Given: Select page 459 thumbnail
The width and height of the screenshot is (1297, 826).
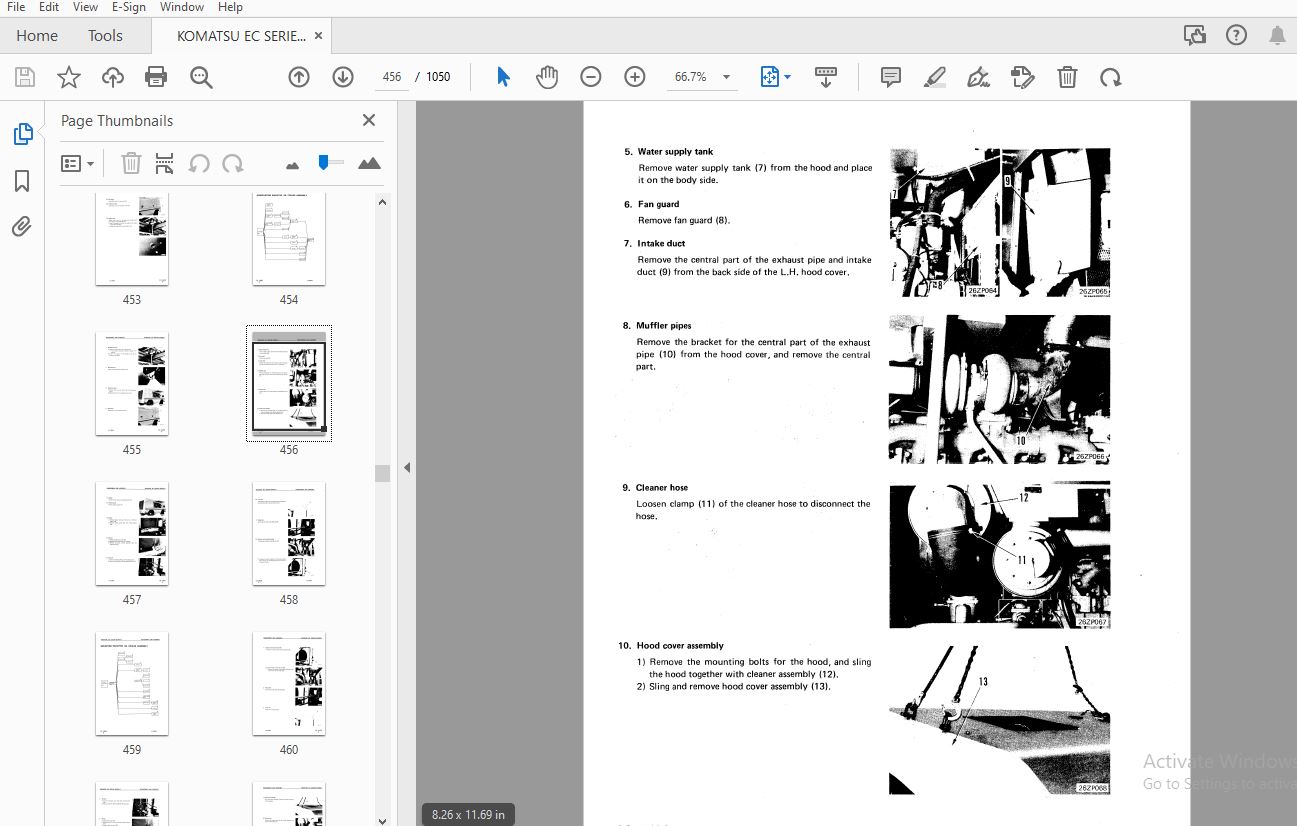Looking at the screenshot, I should [x=132, y=684].
